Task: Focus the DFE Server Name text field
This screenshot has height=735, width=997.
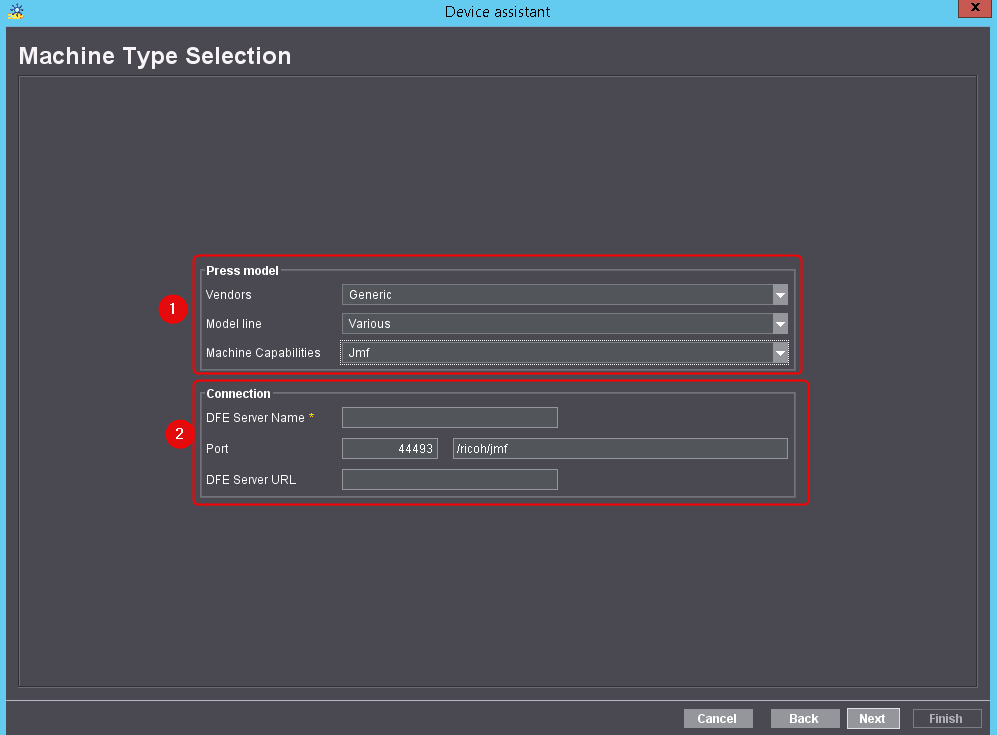Action: point(449,418)
